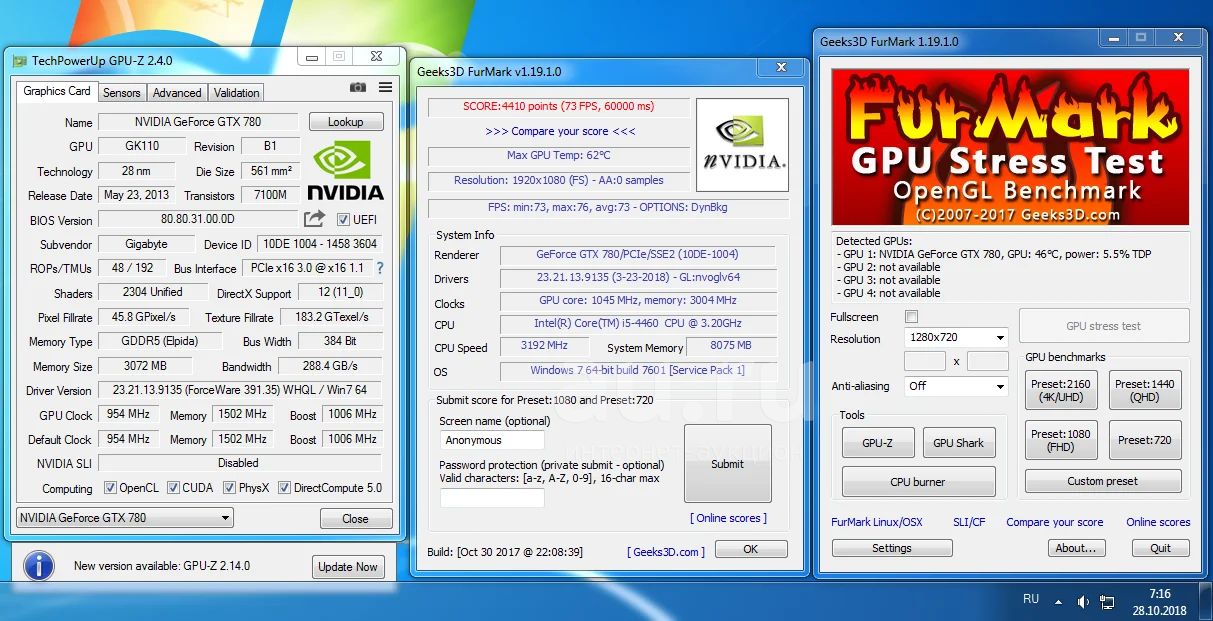Click the FurMark GPU Stress Test banner

[x=1010, y=147]
